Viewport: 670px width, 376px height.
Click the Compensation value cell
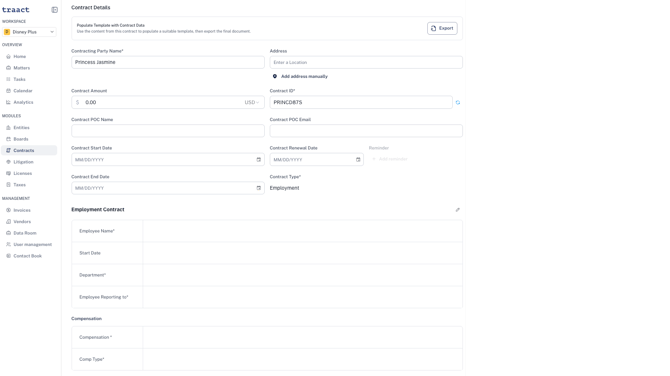coord(303,338)
